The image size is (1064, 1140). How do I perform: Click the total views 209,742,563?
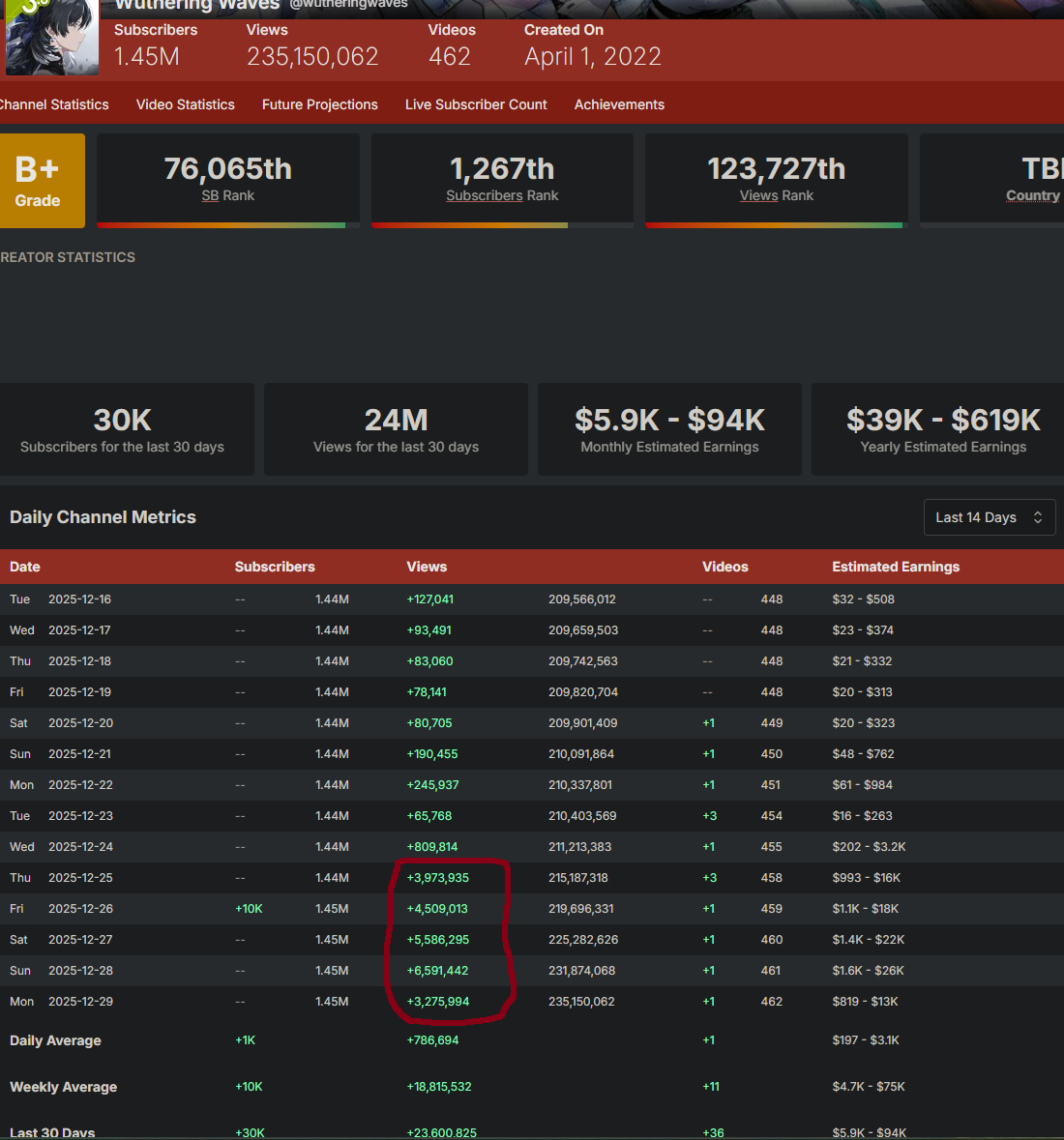click(582, 660)
